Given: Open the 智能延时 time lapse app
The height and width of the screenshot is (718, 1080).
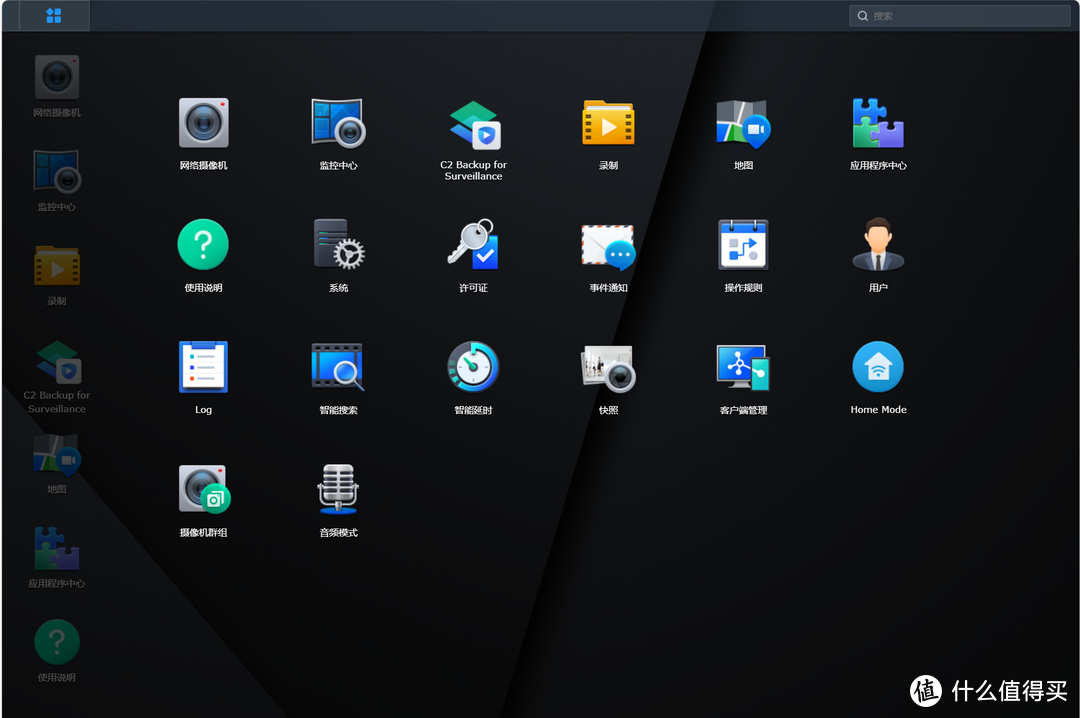Looking at the screenshot, I should (473, 368).
